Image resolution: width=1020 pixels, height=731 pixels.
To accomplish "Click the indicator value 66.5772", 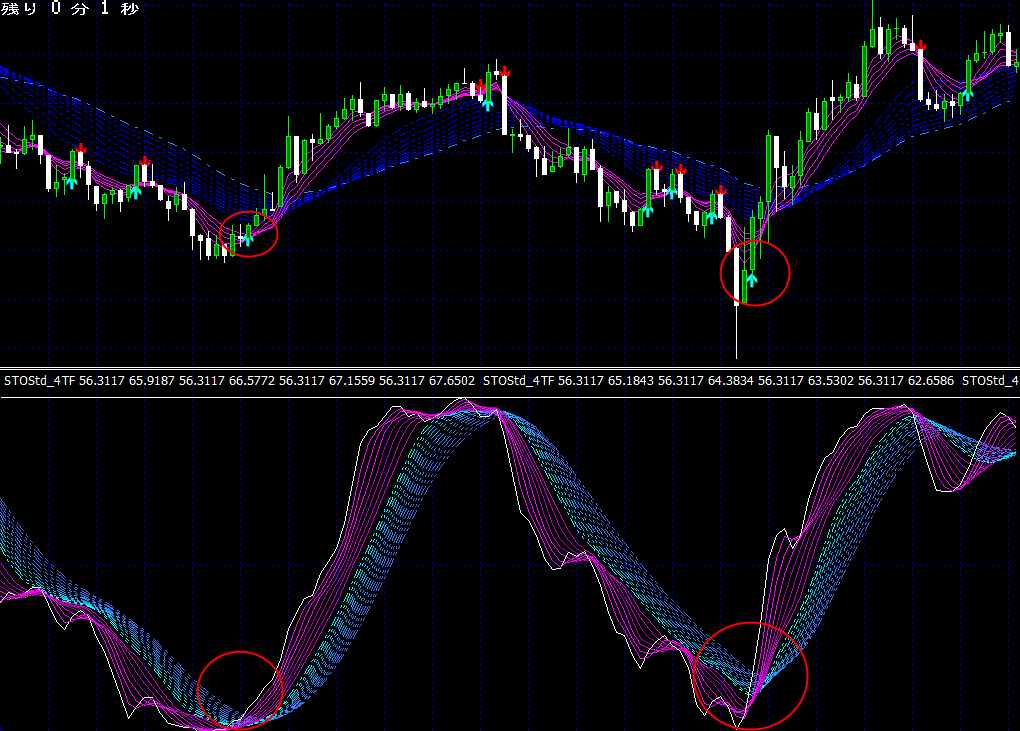I will point(252,380).
